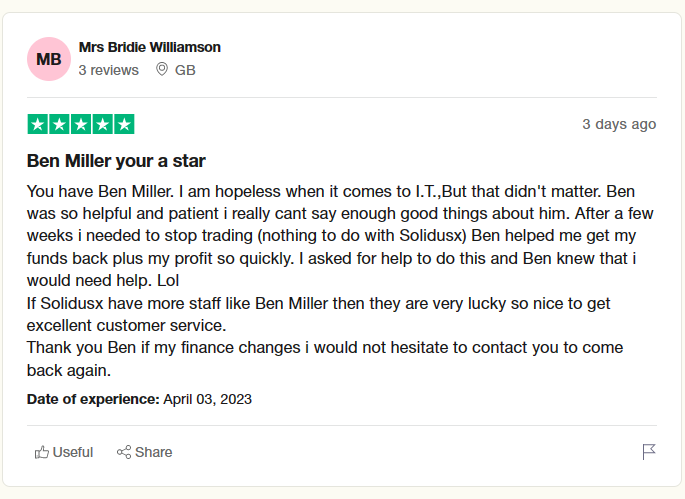Click the GB country label

pyautogui.click(x=185, y=70)
